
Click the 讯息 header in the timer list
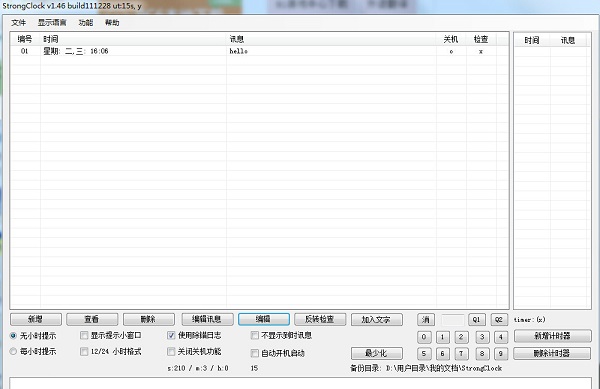[568, 40]
